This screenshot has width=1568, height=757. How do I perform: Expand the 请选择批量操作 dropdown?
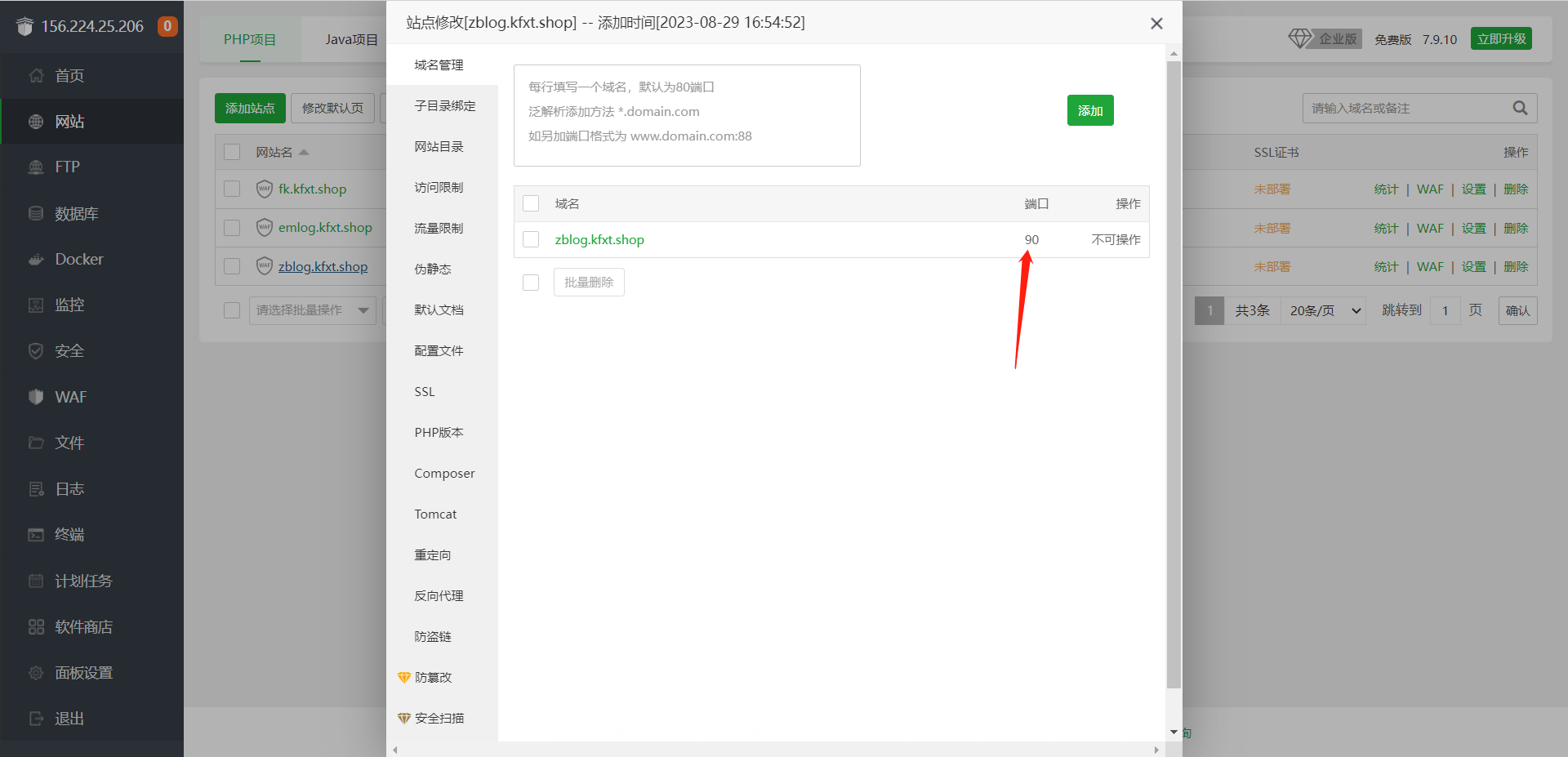click(x=311, y=310)
